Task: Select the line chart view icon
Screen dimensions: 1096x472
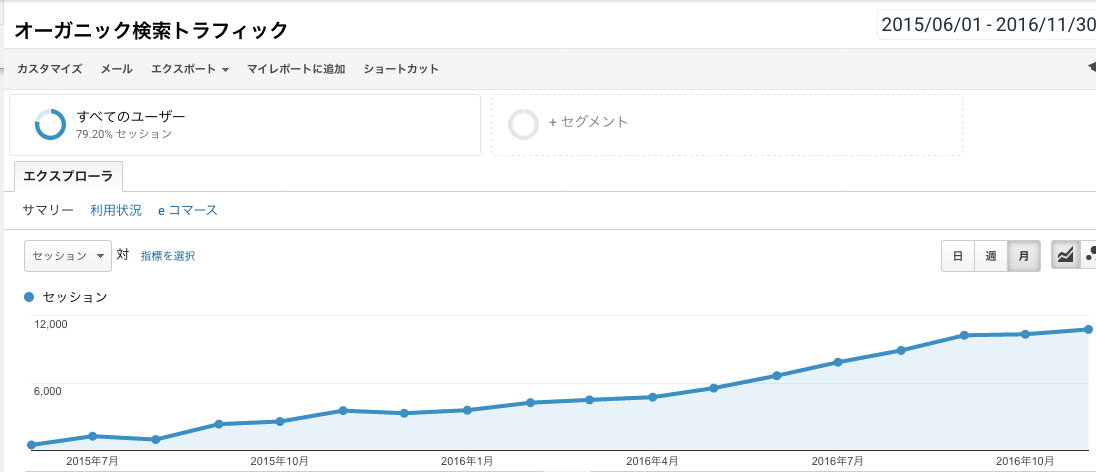Action: tap(1065, 256)
